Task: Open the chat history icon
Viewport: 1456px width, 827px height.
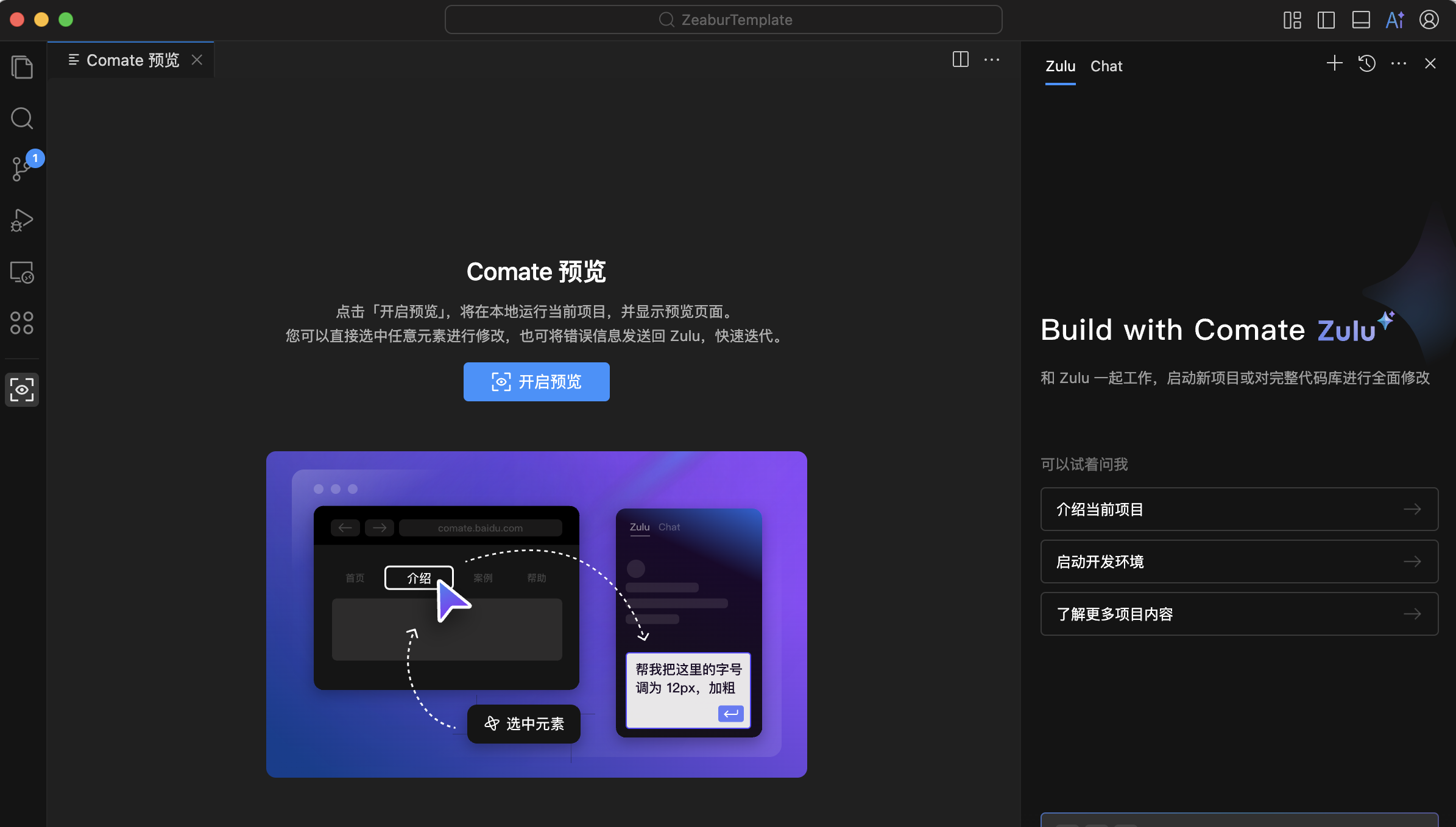Action: [1367, 63]
